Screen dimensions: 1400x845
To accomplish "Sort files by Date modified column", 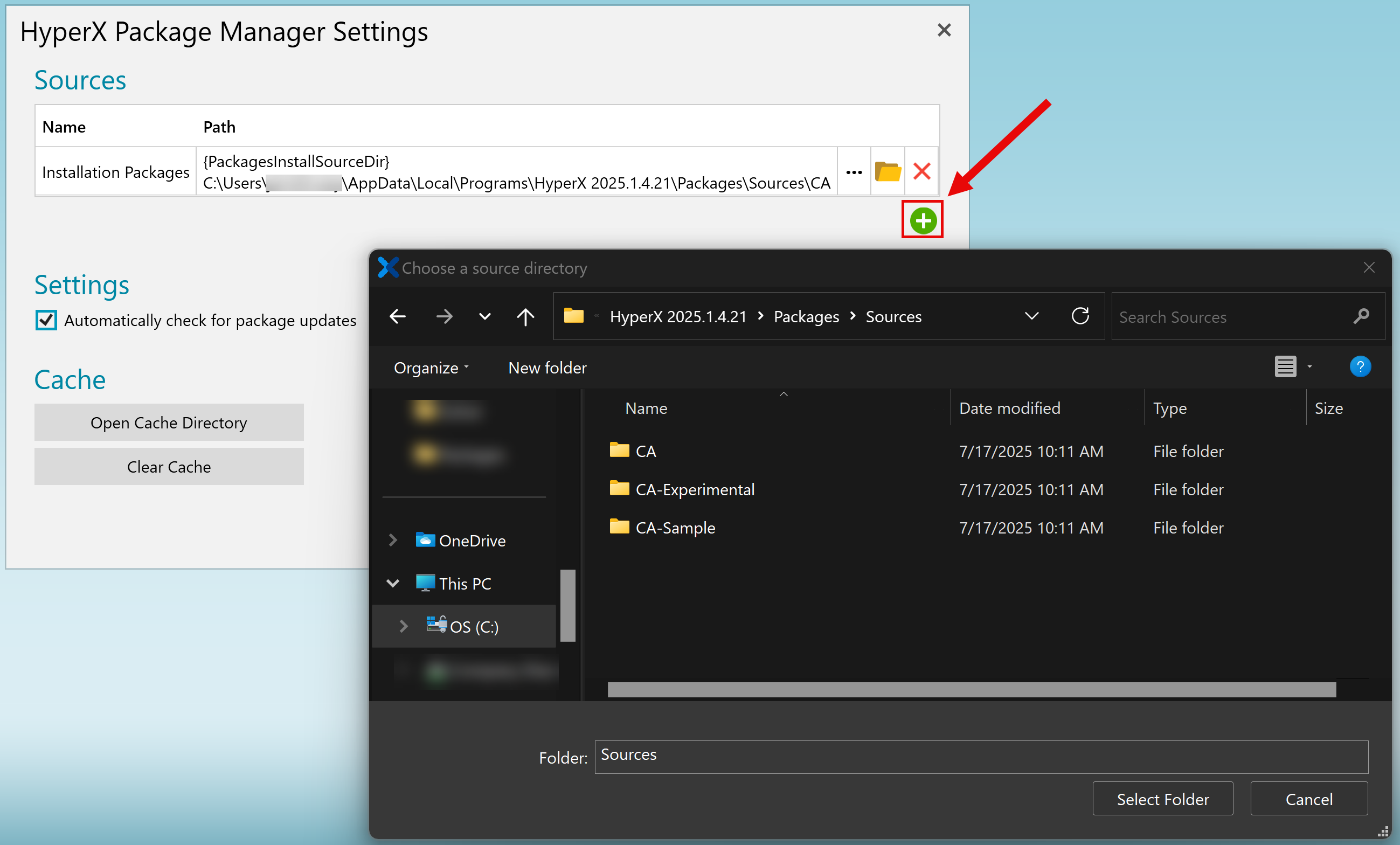I will click(1009, 408).
